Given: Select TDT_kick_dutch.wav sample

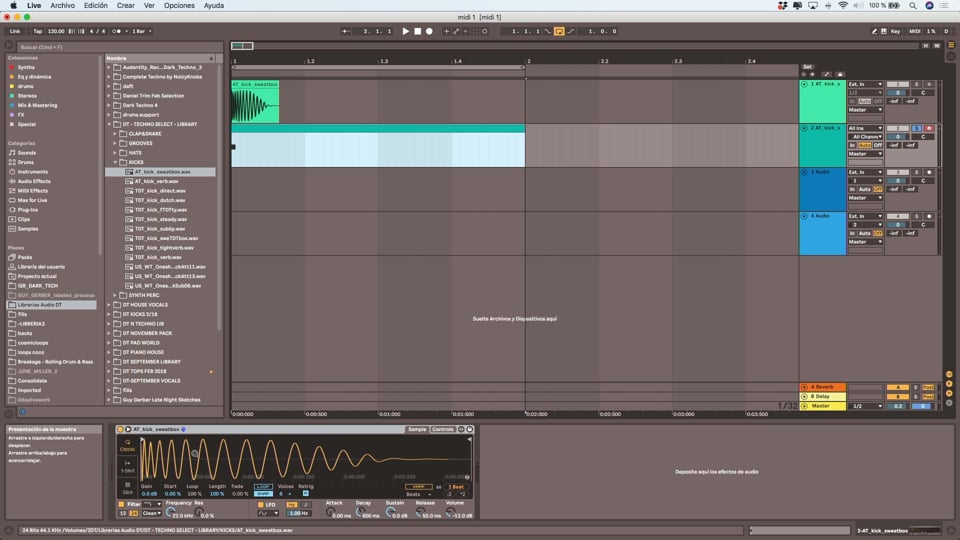Looking at the screenshot, I should (160, 200).
